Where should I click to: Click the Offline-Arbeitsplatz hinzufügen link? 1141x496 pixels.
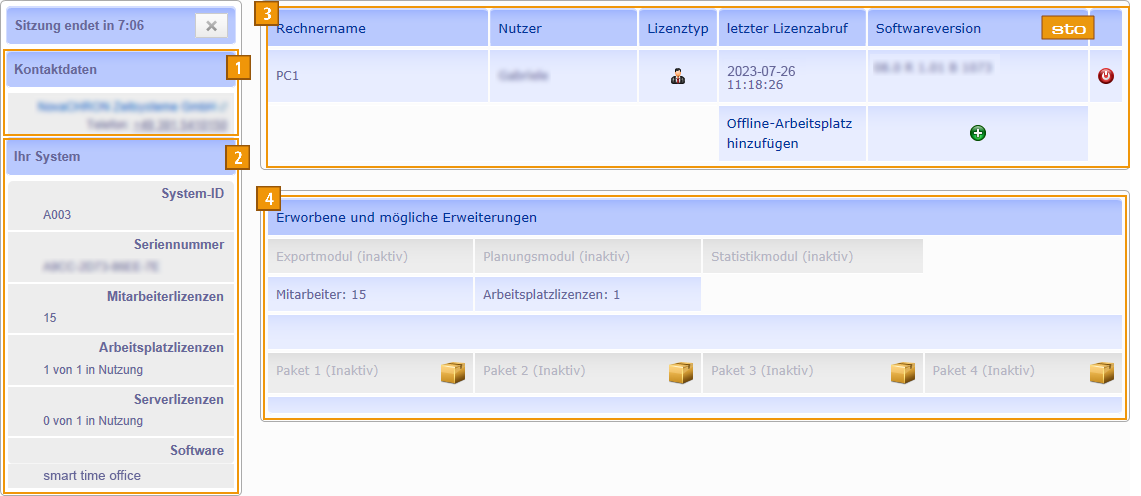pos(775,133)
